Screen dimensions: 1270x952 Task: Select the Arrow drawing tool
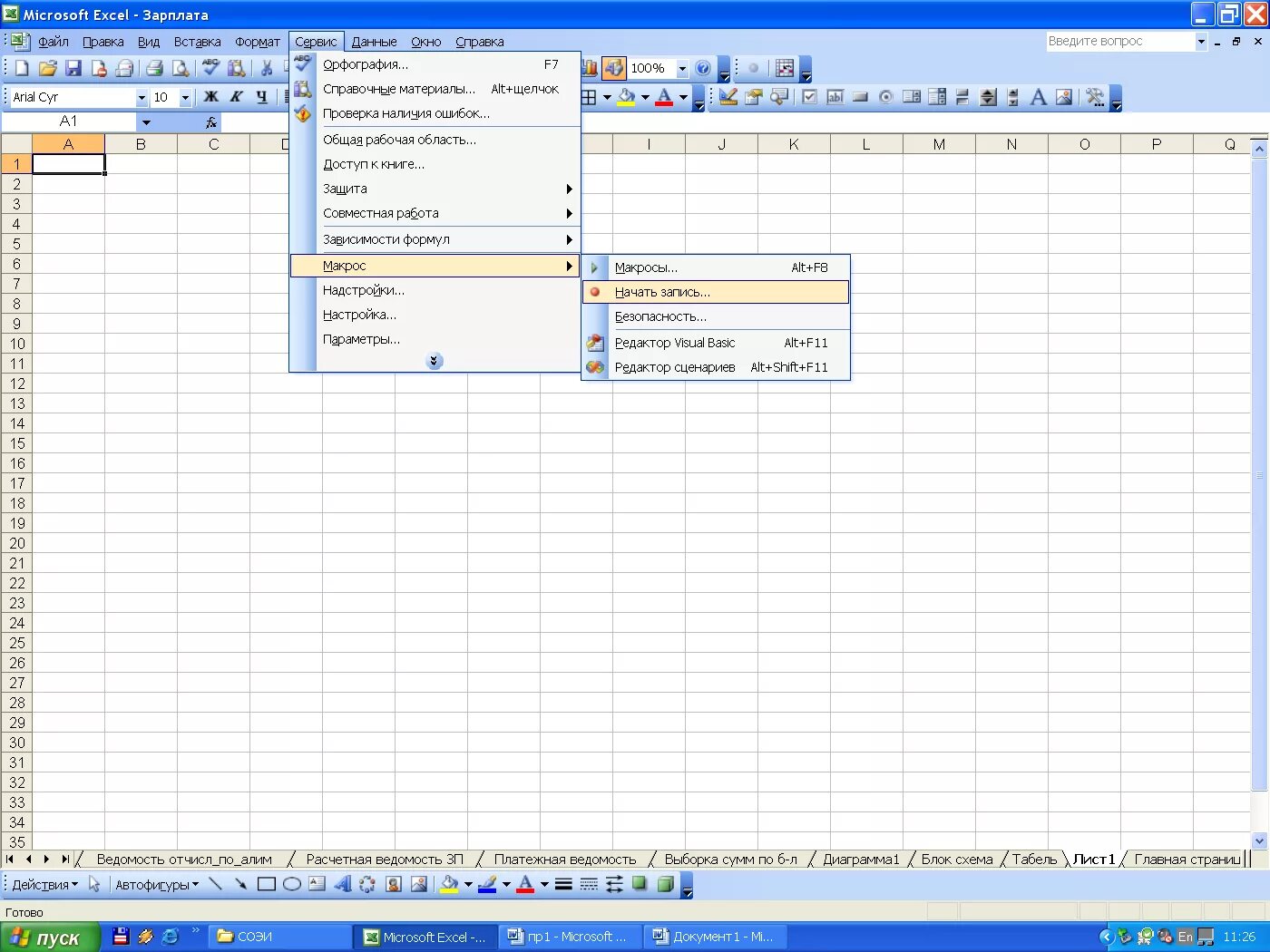point(240,884)
